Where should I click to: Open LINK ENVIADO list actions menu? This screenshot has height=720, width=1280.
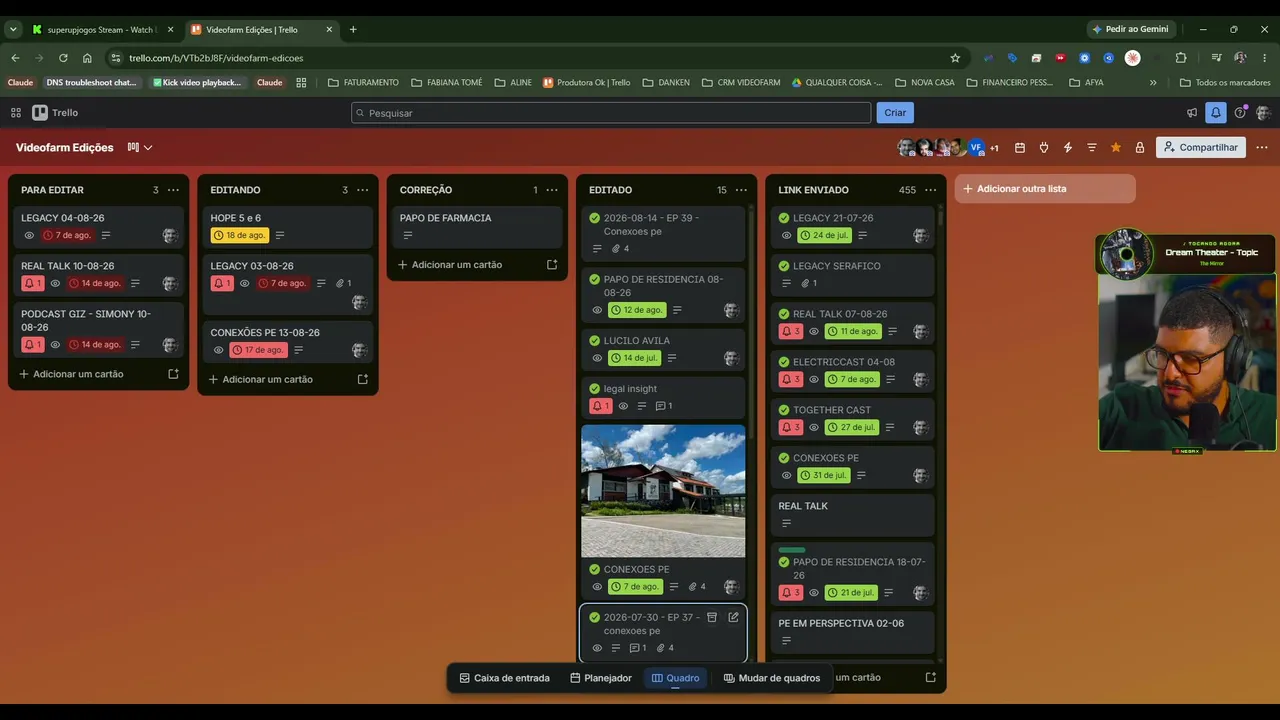[x=930, y=190]
